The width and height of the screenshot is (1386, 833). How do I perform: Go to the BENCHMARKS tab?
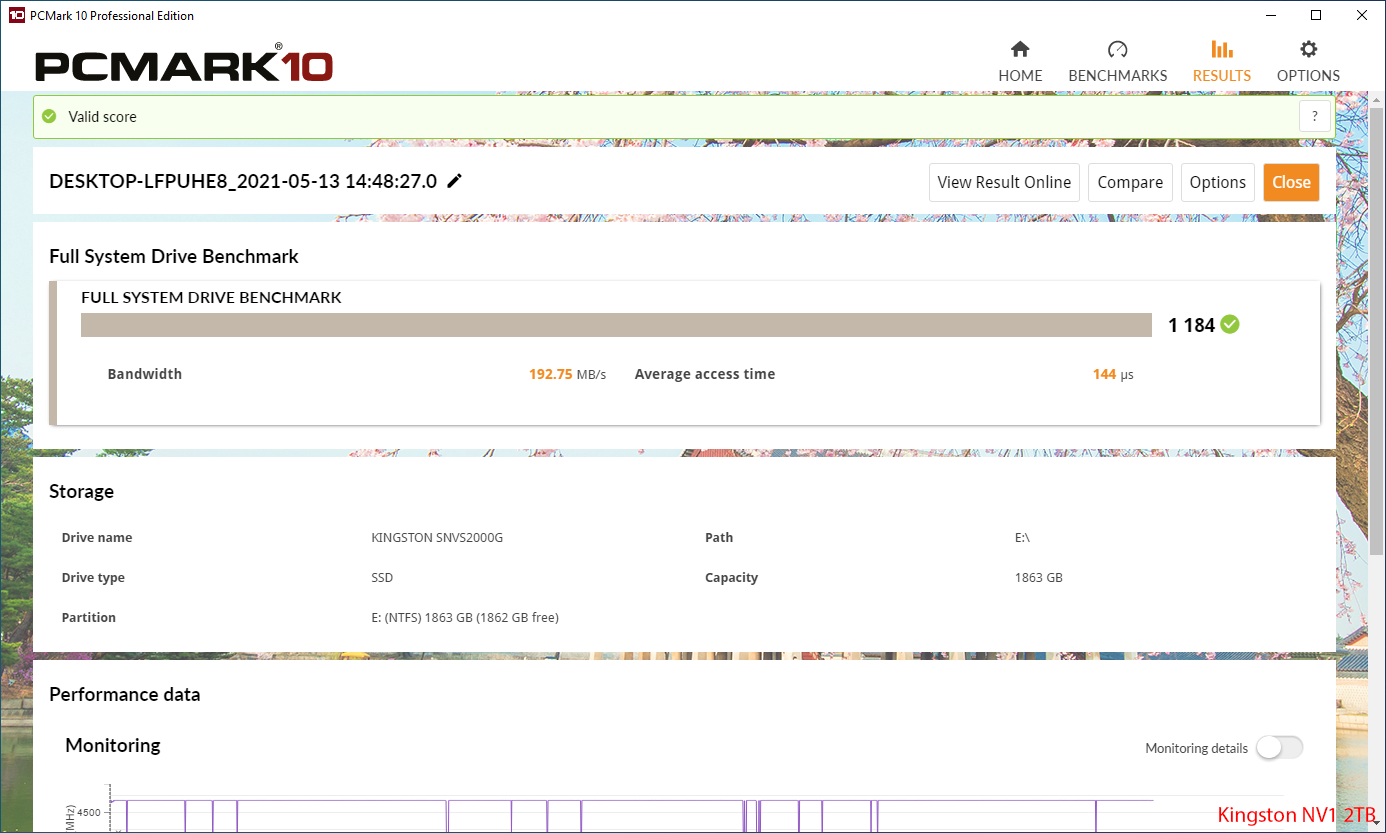[x=1117, y=62]
